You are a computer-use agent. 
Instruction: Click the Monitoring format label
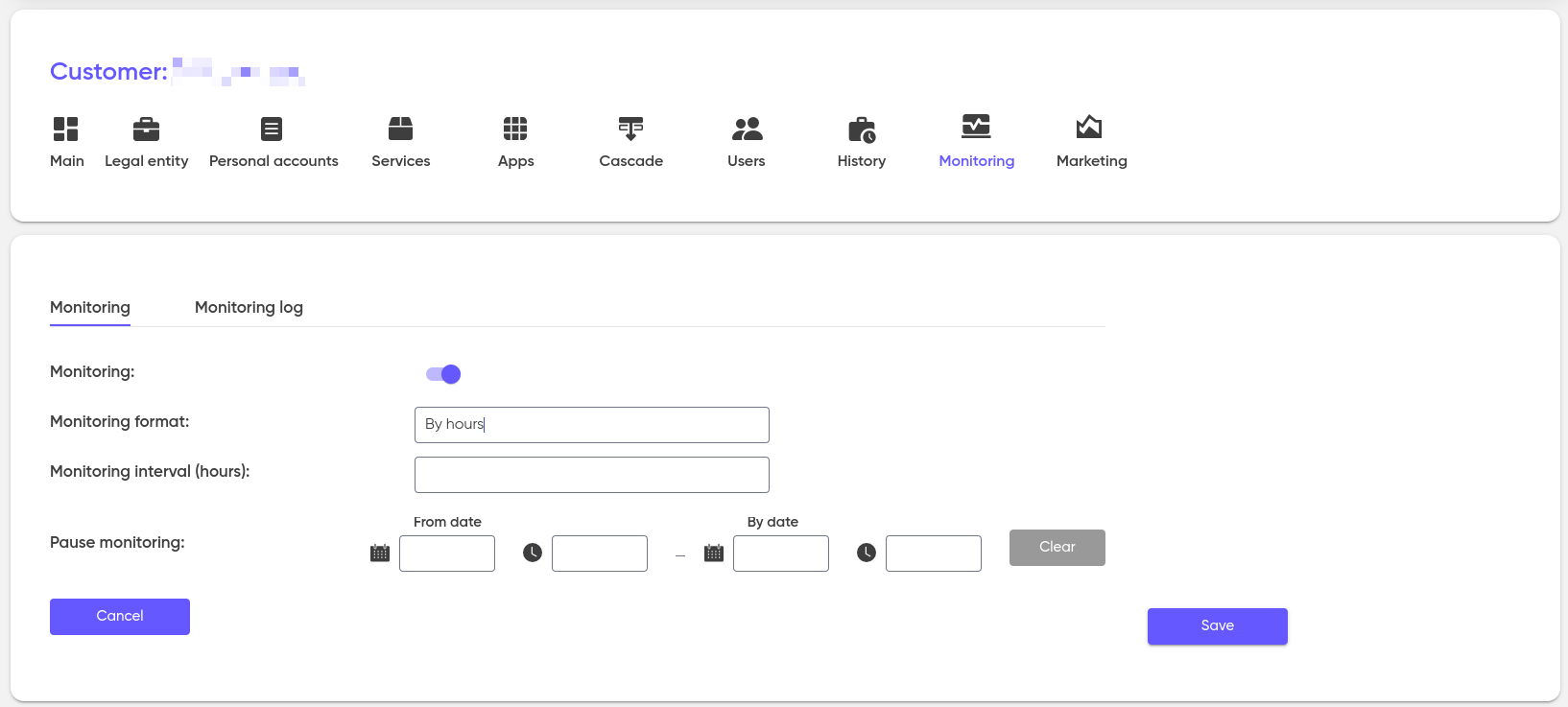point(120,422)
